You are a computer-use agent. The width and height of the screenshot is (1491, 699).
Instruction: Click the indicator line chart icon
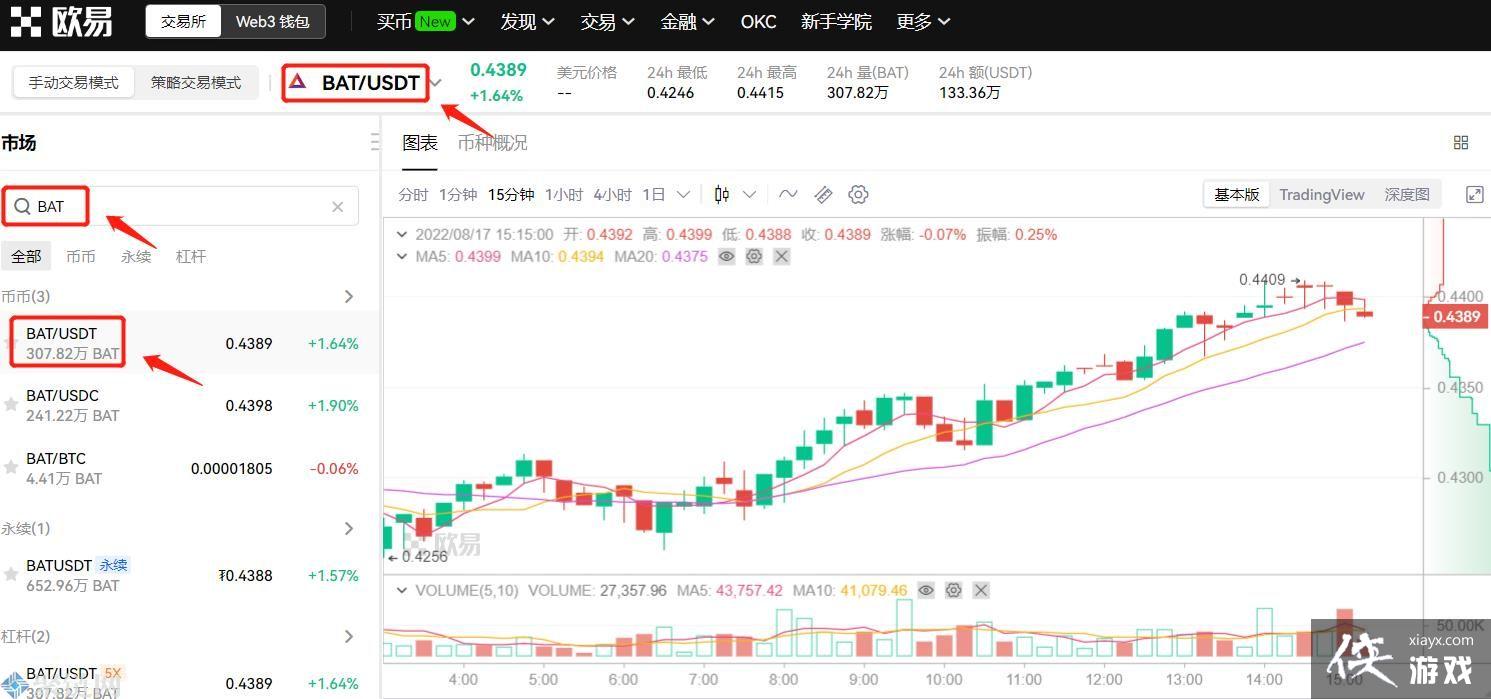[x=788, y=194]
